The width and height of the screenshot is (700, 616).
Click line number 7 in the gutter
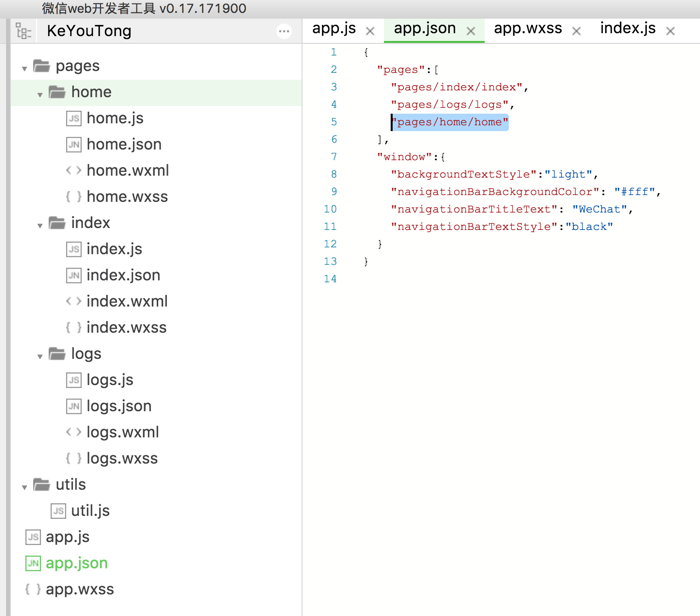pos(333,157)
